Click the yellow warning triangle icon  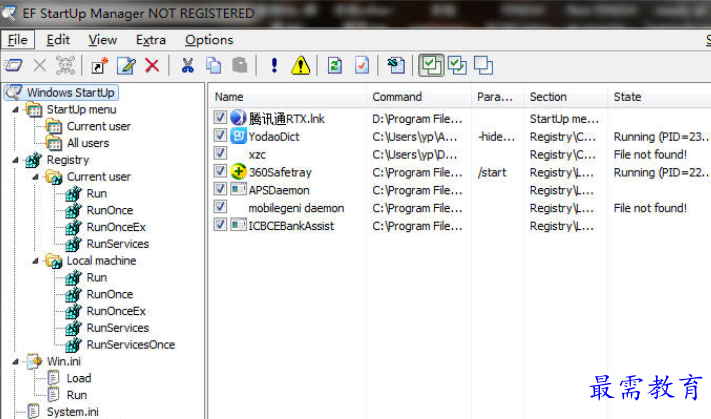301,66
